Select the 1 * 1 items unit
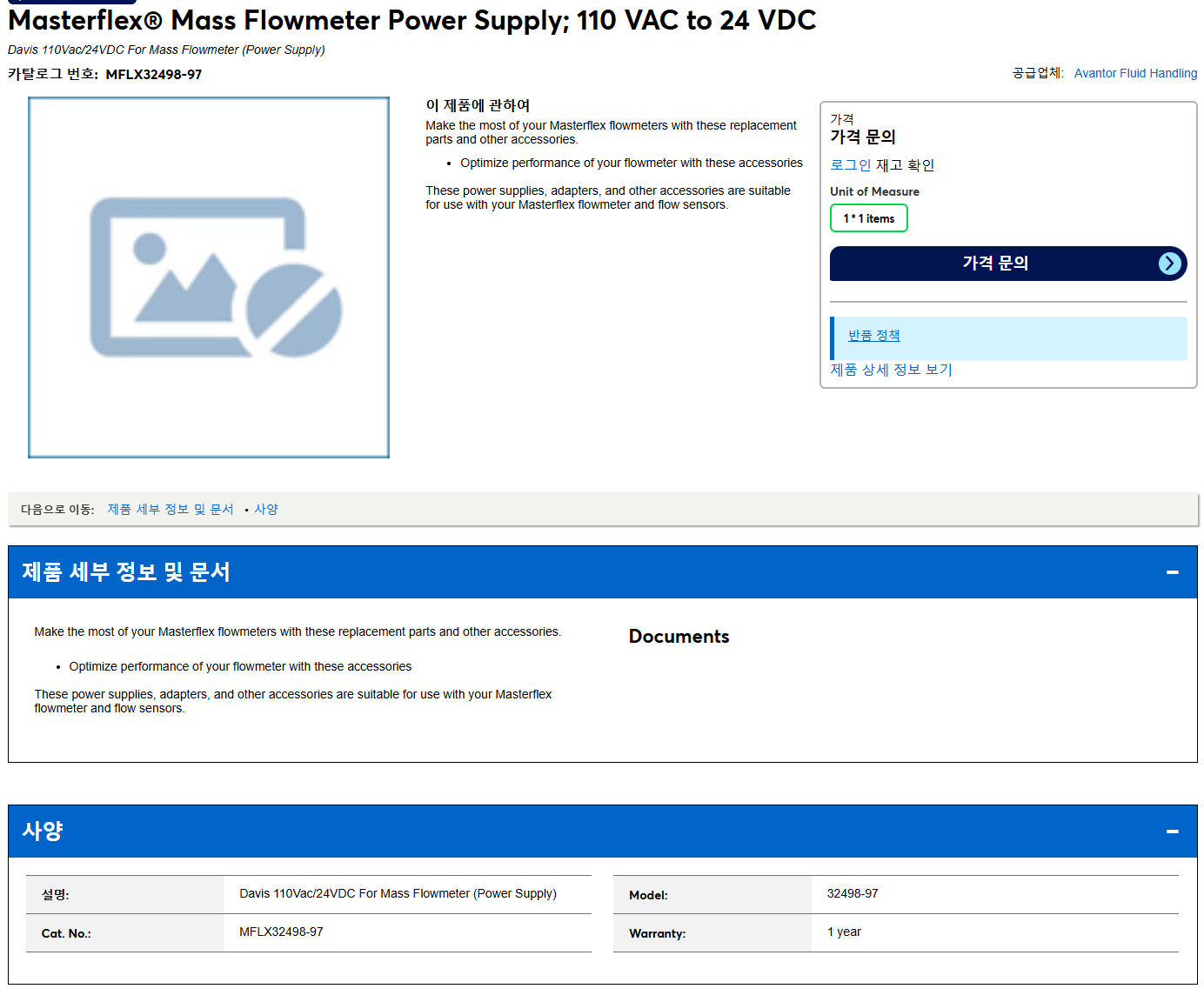The height and width of the screenshot is (1002, 1204). 869,218
